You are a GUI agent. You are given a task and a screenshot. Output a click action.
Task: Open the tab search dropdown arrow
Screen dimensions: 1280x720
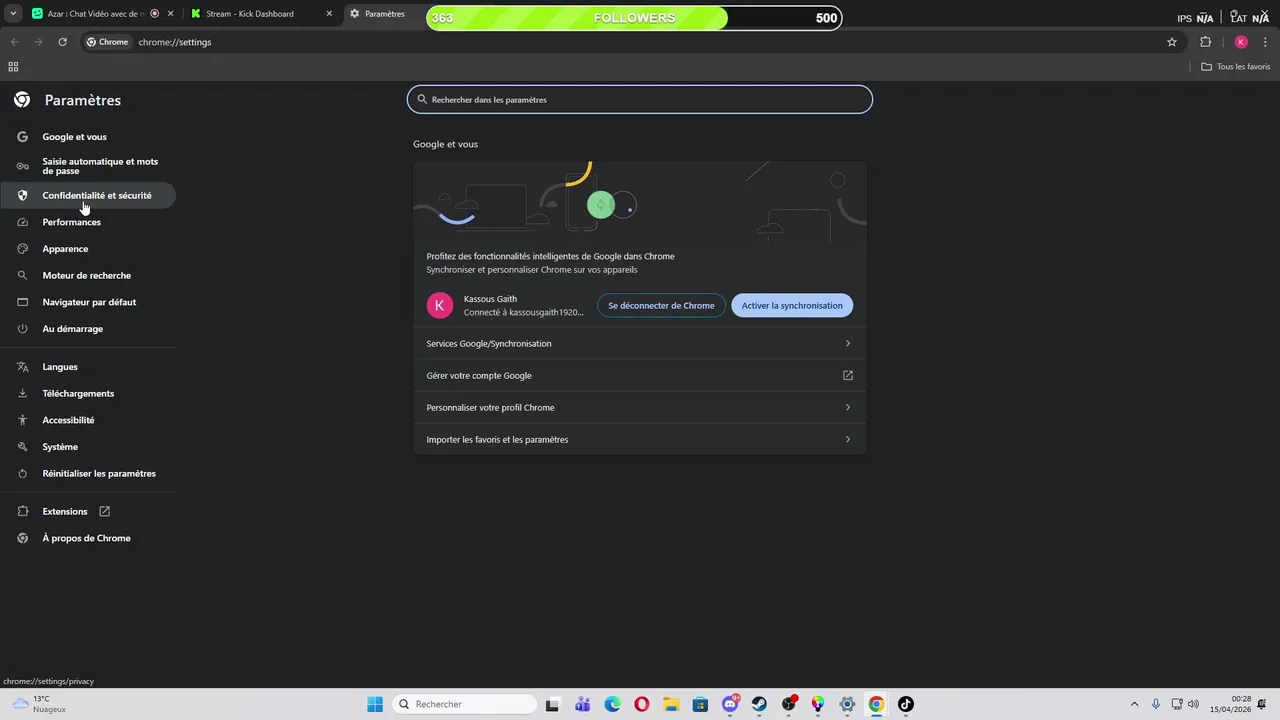(x=13, y=14)
